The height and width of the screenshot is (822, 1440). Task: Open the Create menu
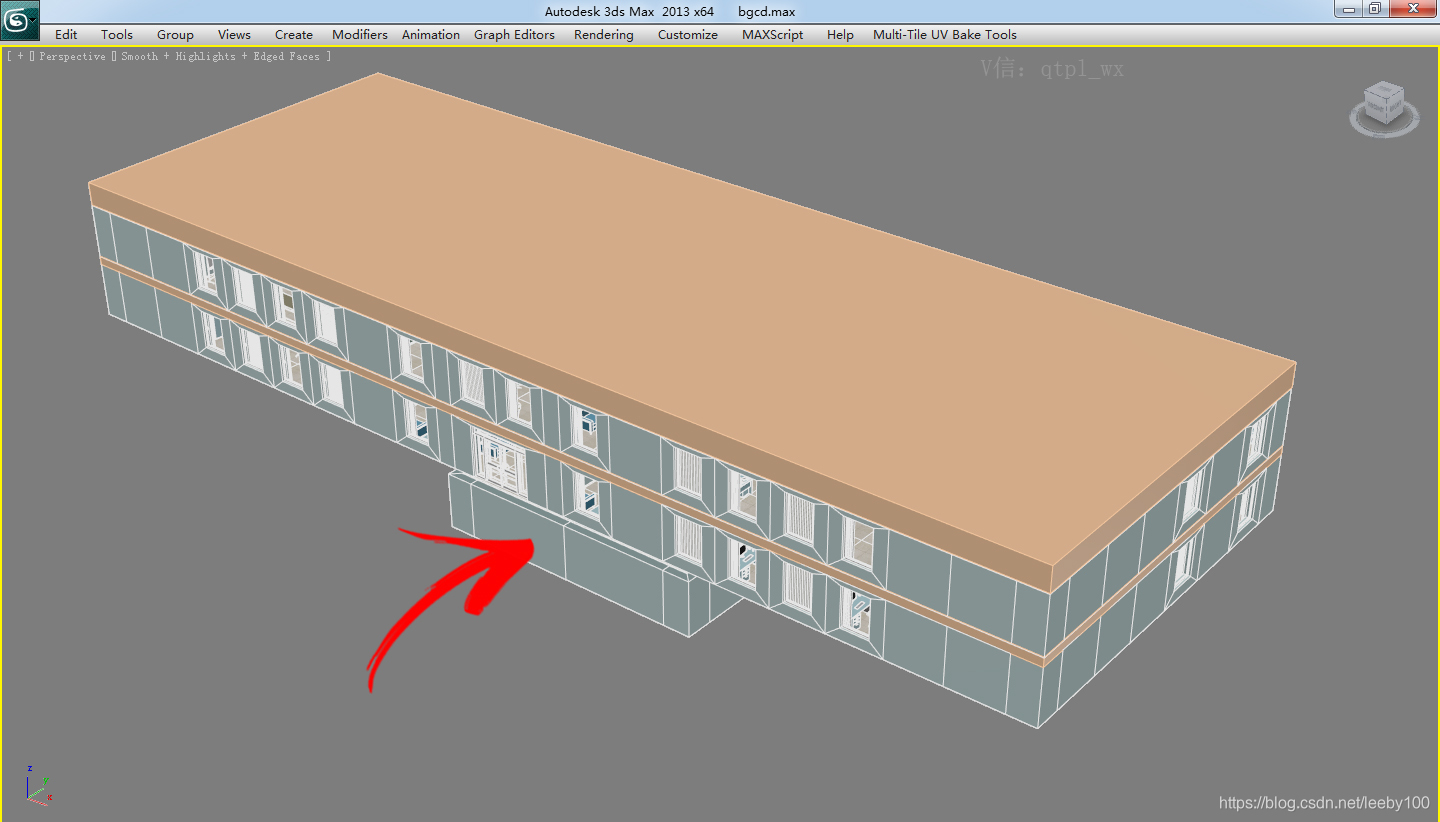click(294, 34)
